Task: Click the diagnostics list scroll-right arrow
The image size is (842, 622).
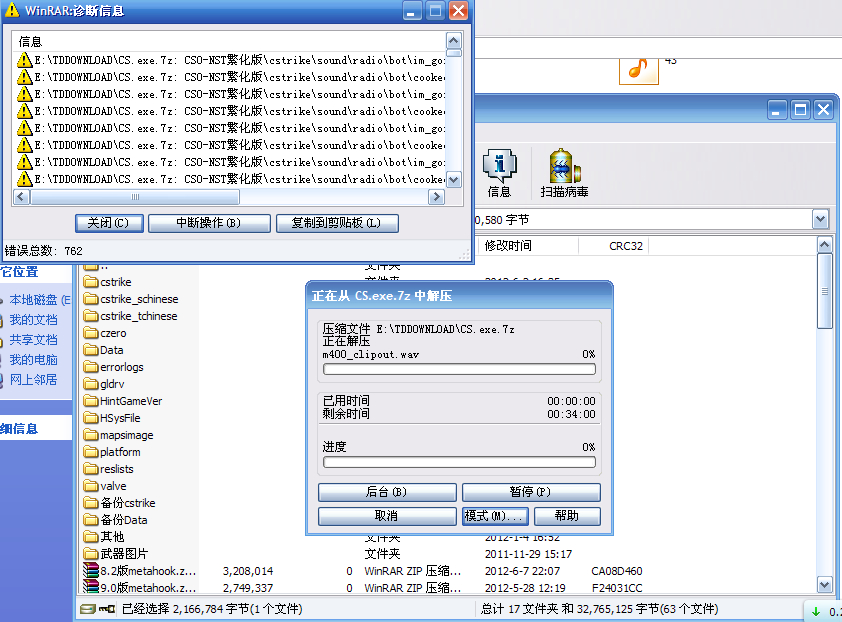Action: [436, 197]
